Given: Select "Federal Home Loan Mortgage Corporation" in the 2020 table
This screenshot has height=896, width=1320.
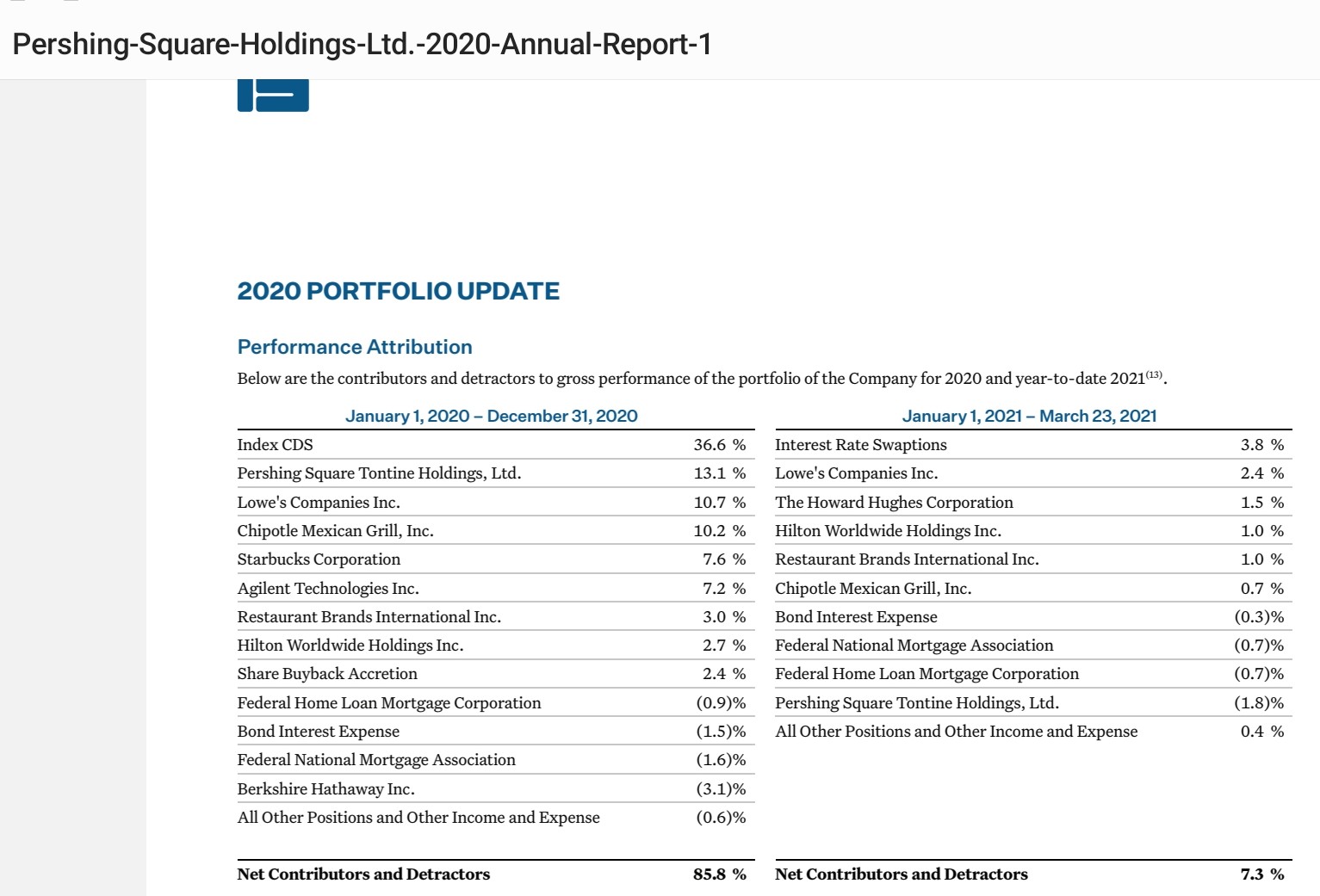Looking at the screenshot, I should [x=389, y=702].
